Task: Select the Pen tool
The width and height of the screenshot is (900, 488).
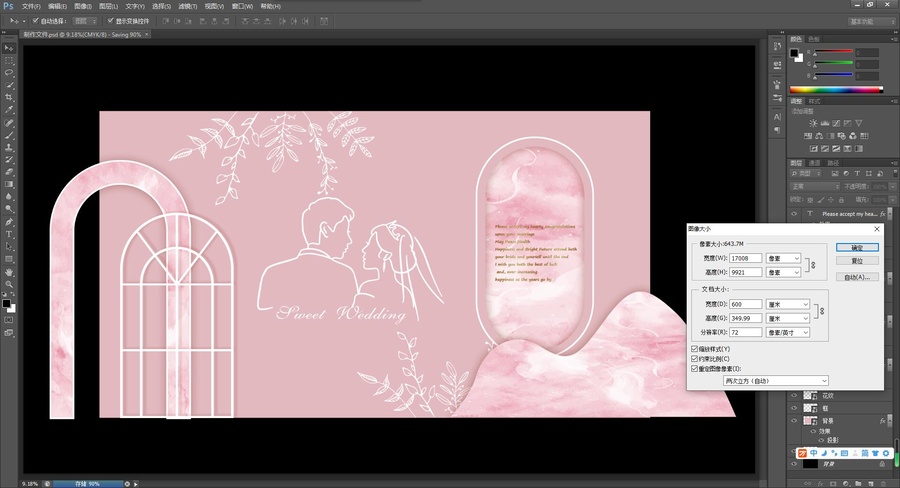Action: pos(9,222)
